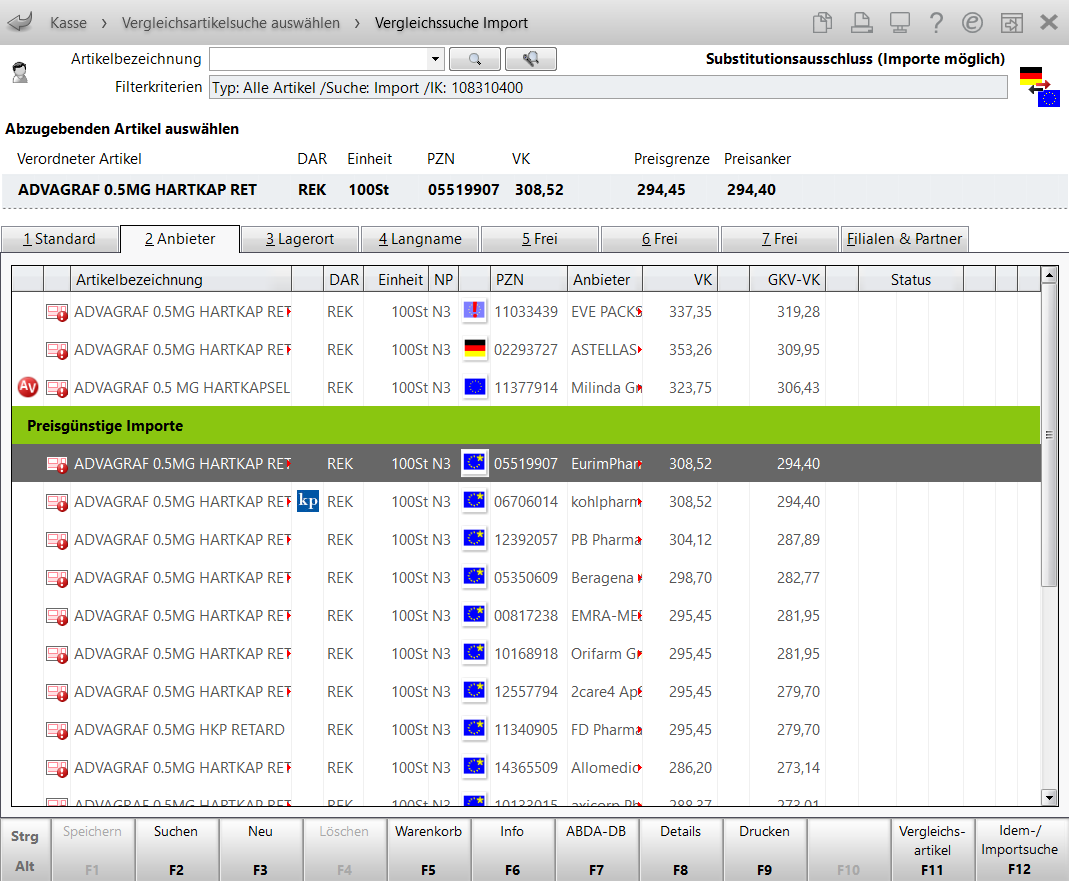Viewport: 1069px width, 881px height.
Task: Click the printer icon in title bar
Action: coord(861,23)
